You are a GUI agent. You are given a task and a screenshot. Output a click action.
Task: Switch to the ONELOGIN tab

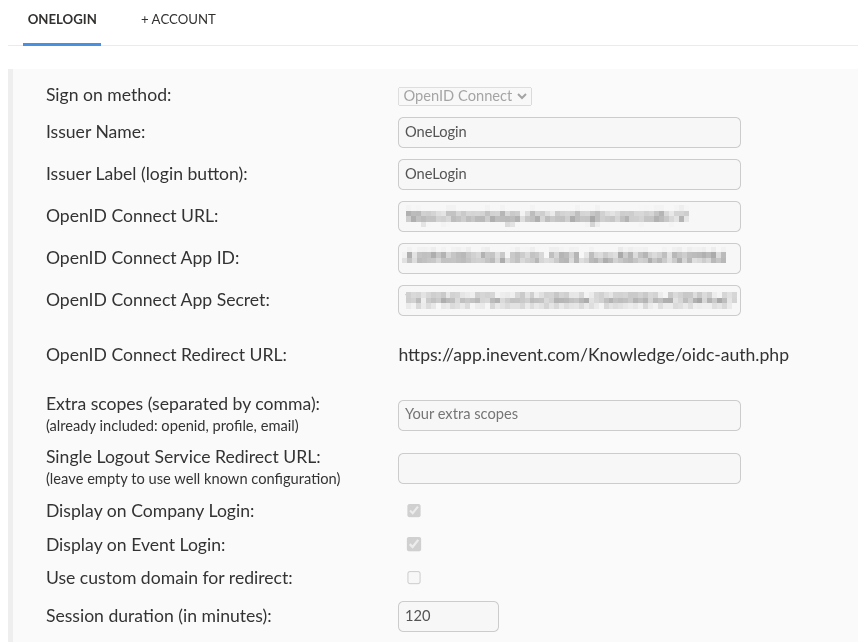(x=61, y=20)
